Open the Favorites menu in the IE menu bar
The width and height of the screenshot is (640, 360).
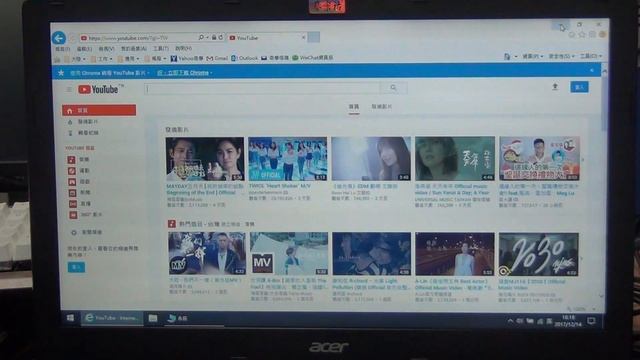[x=133, y=49]
